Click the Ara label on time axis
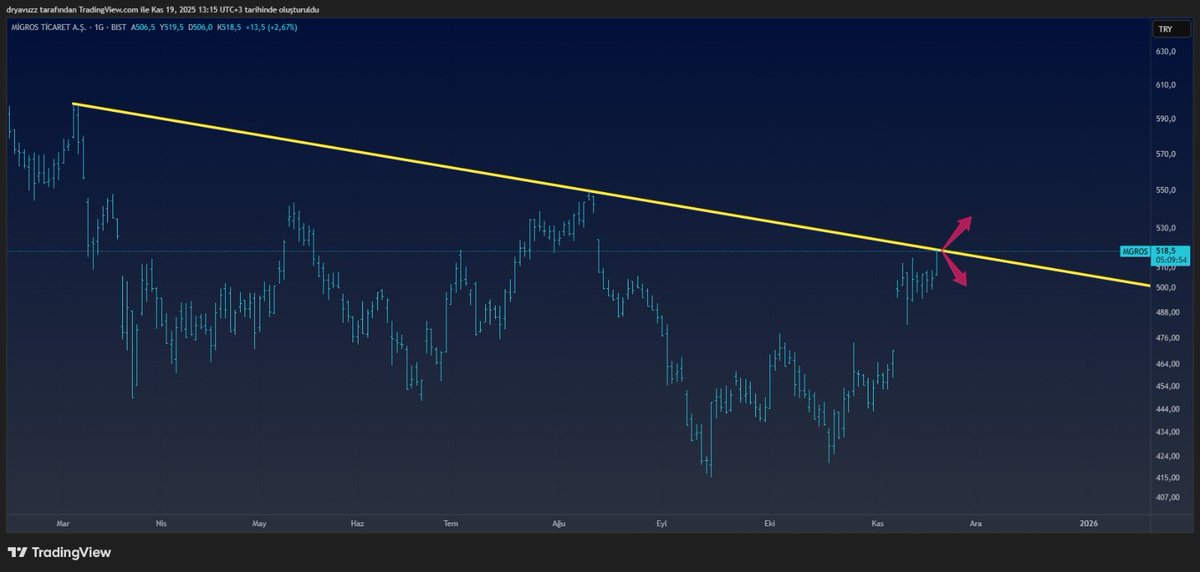Image resolution: width=1200 pixels, height=572 pixels. [x=976, y=523]
